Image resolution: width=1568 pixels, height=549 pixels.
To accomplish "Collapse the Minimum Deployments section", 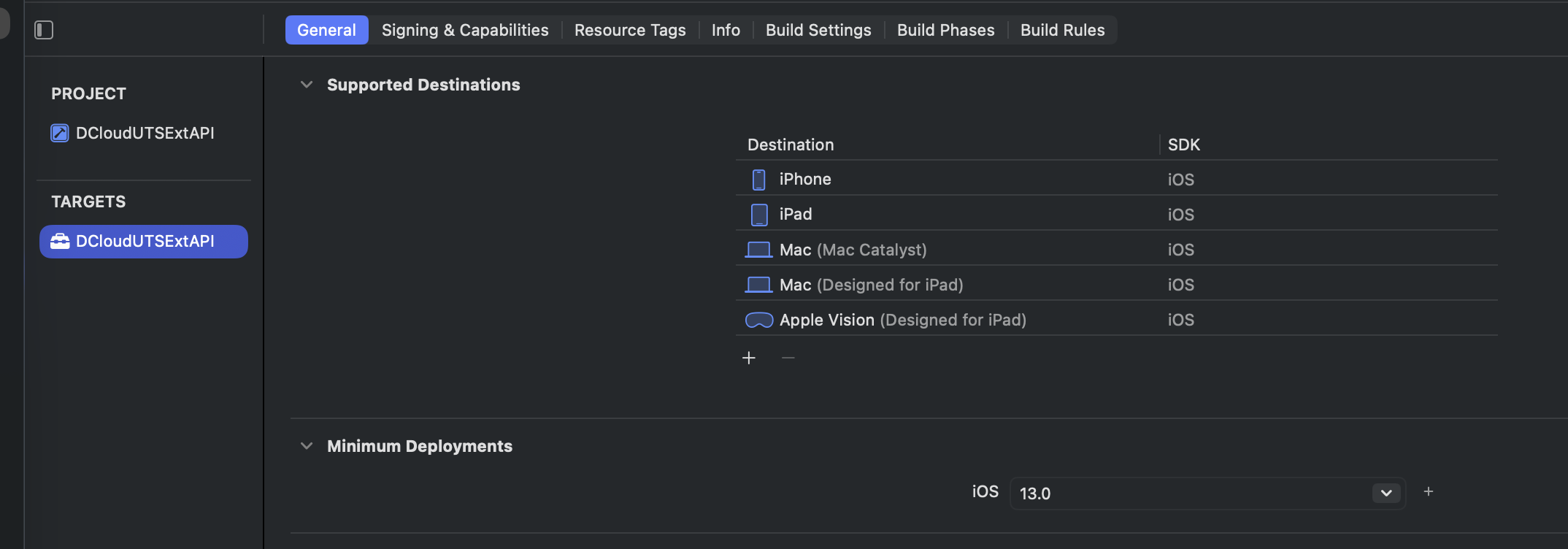I will [307, 446].
